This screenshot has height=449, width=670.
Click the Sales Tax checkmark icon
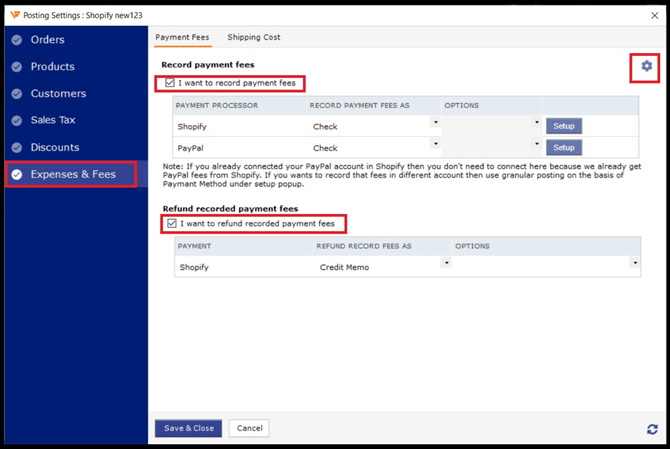[17, 120]
